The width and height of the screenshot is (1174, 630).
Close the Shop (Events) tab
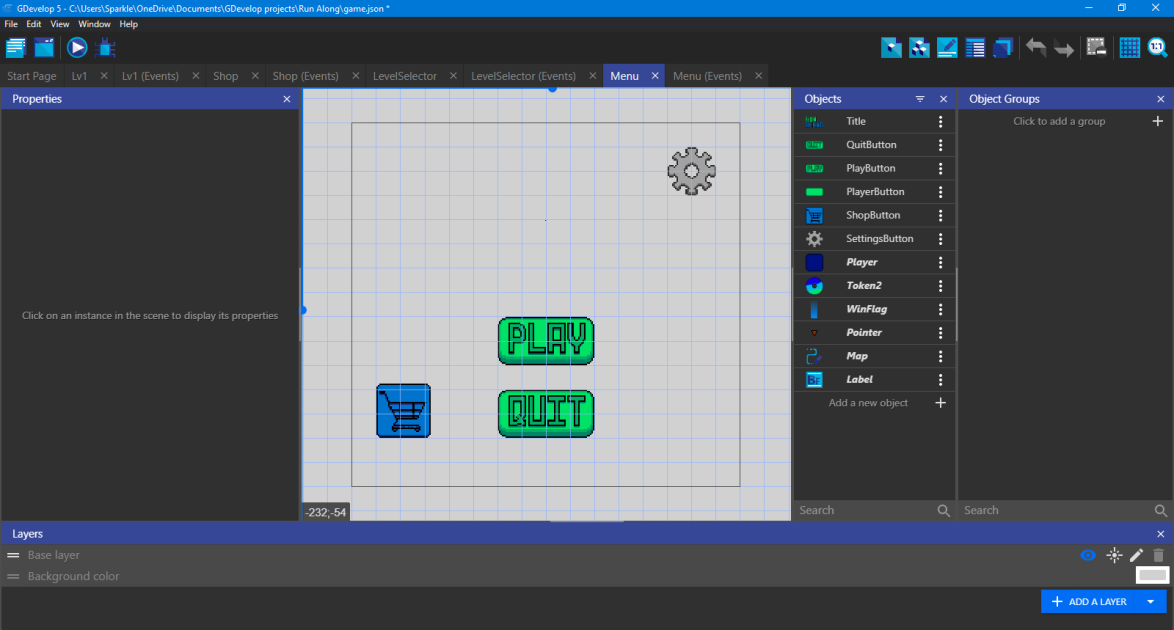(356, 76)
